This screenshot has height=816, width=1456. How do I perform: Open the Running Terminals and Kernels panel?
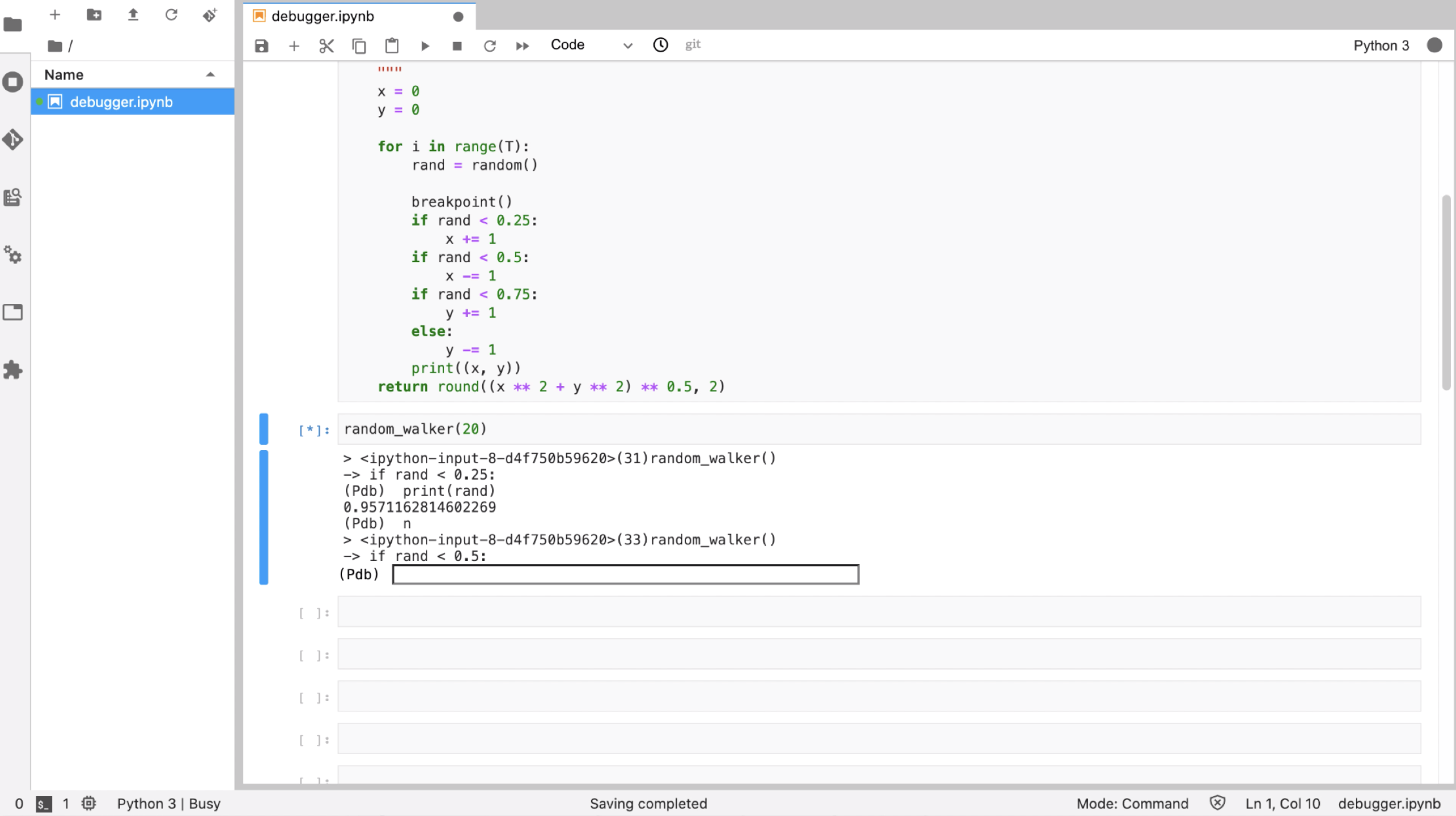coord(13,82)
